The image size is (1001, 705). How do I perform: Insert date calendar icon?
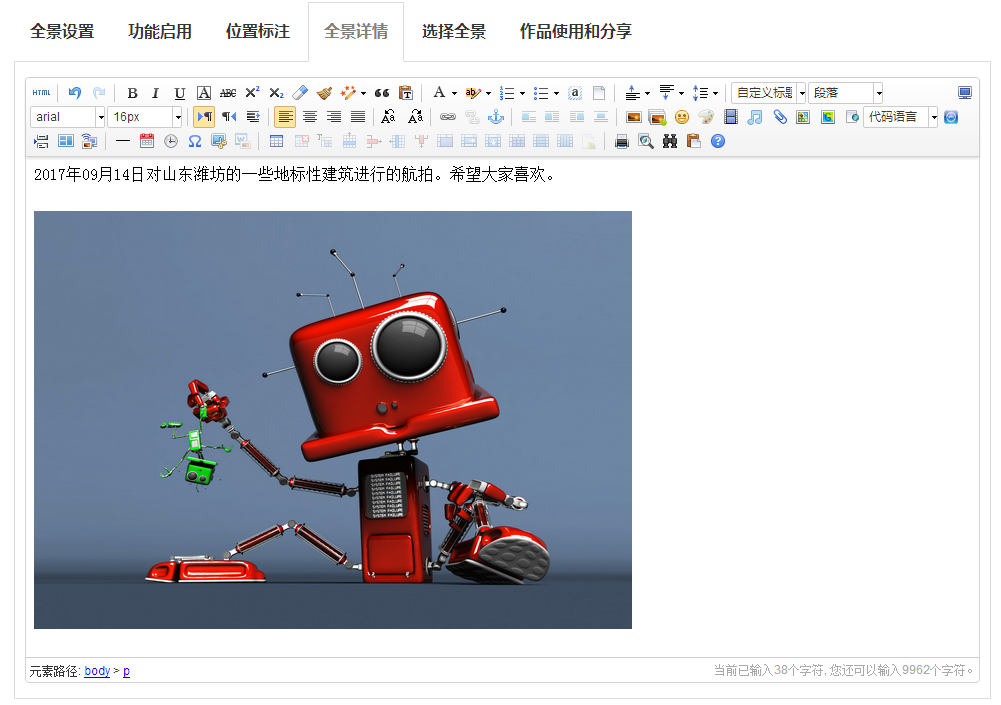click(147, 141)
